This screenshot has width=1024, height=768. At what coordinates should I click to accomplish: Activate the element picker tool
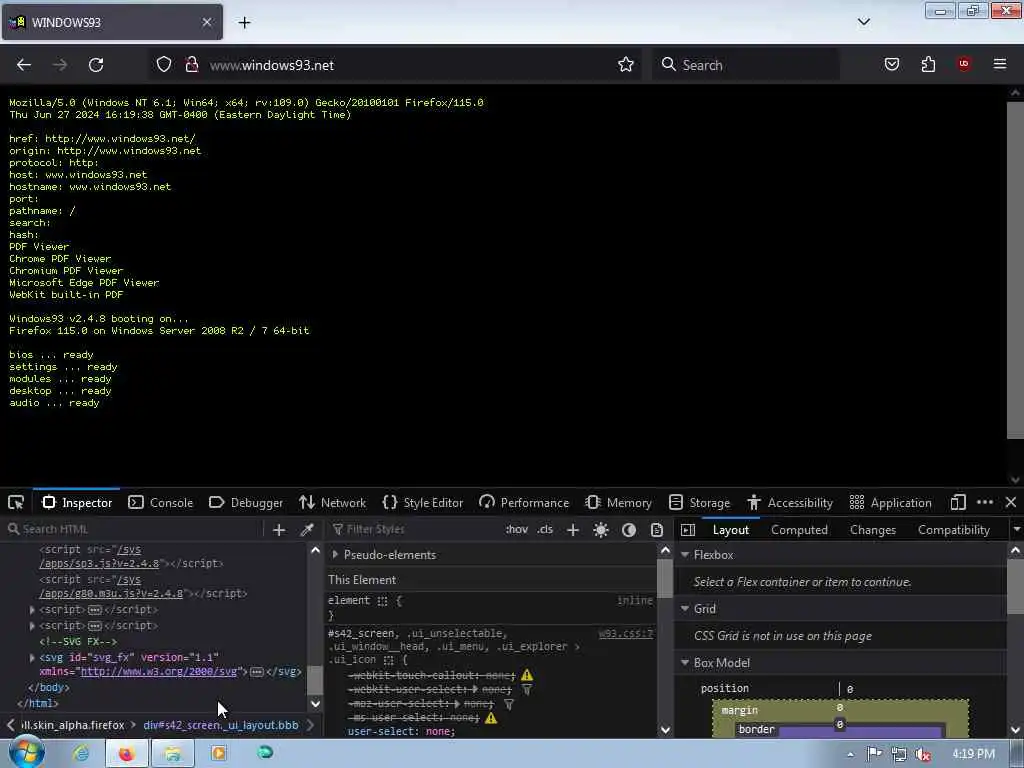(16, 502)
